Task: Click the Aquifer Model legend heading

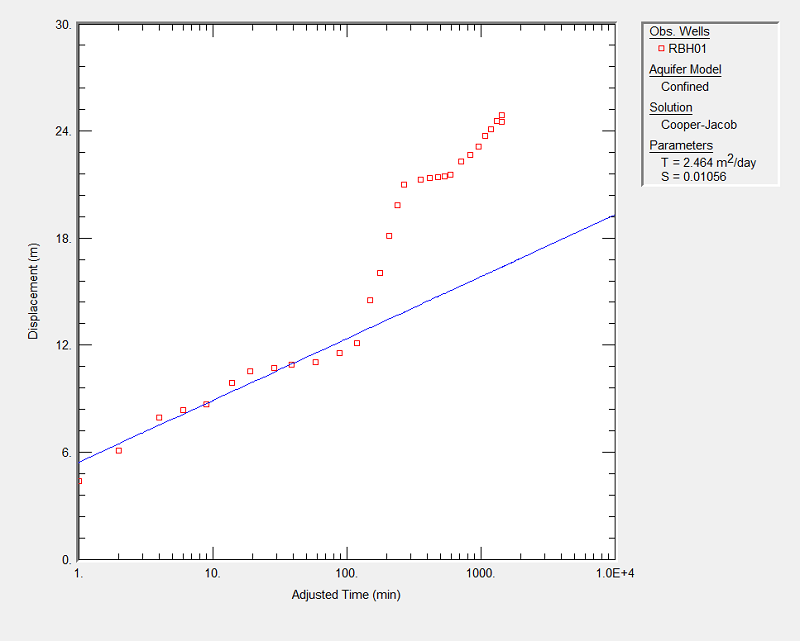Action: (x=685, y=69)
